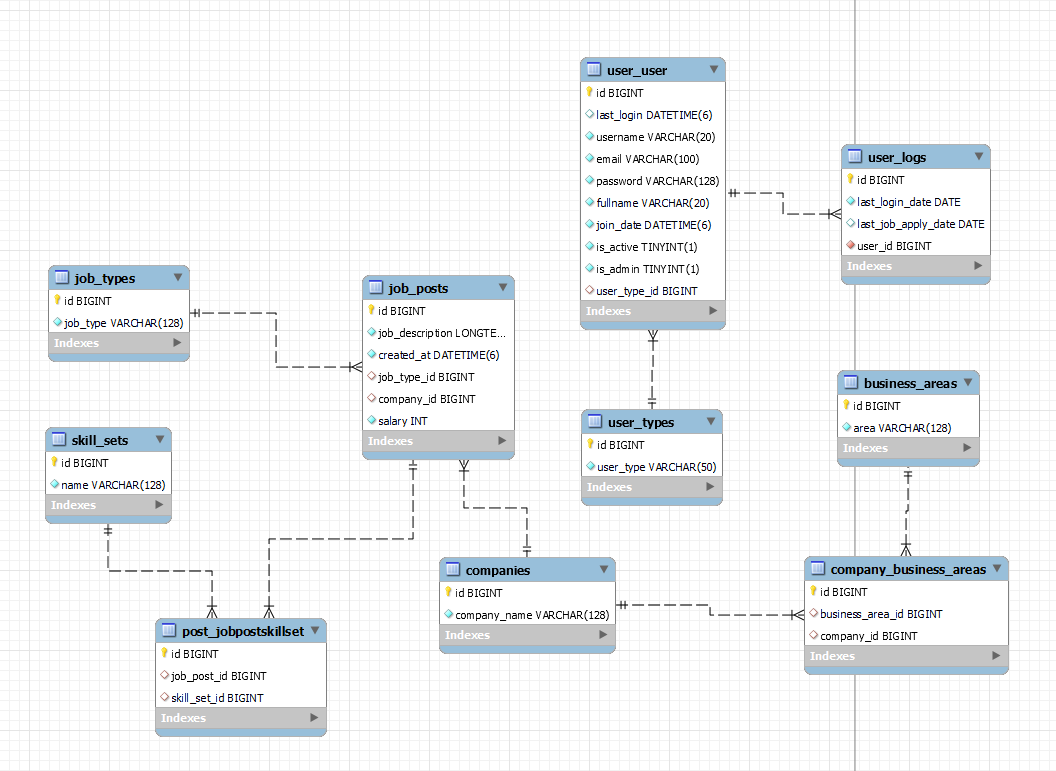Click the user_types table icon
1056x771 pixels.
click(595, 422)
